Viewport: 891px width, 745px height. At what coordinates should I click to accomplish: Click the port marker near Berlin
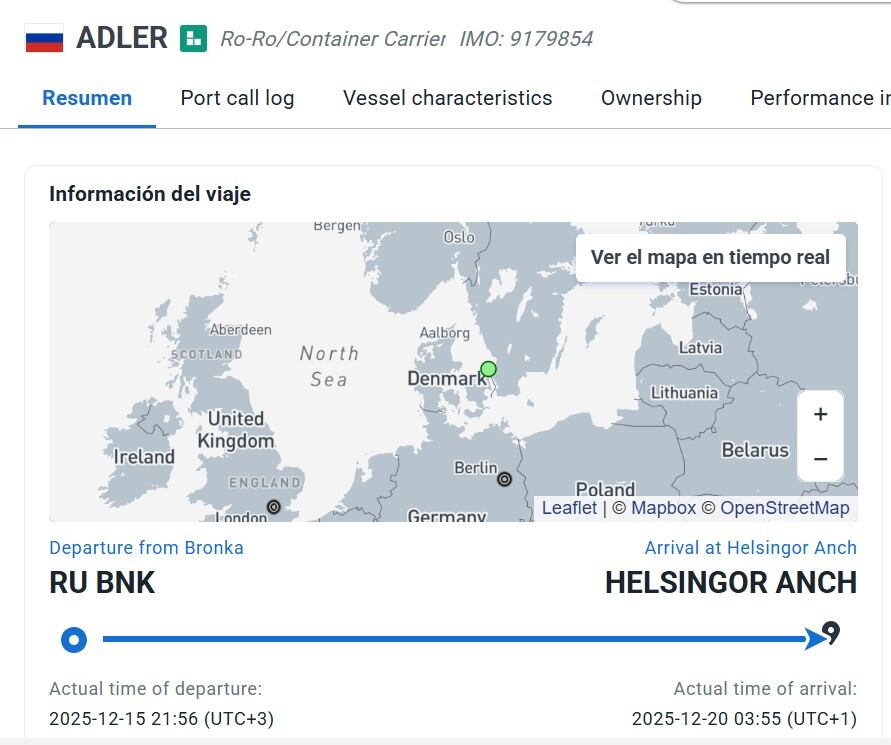(x=504, y=479)
